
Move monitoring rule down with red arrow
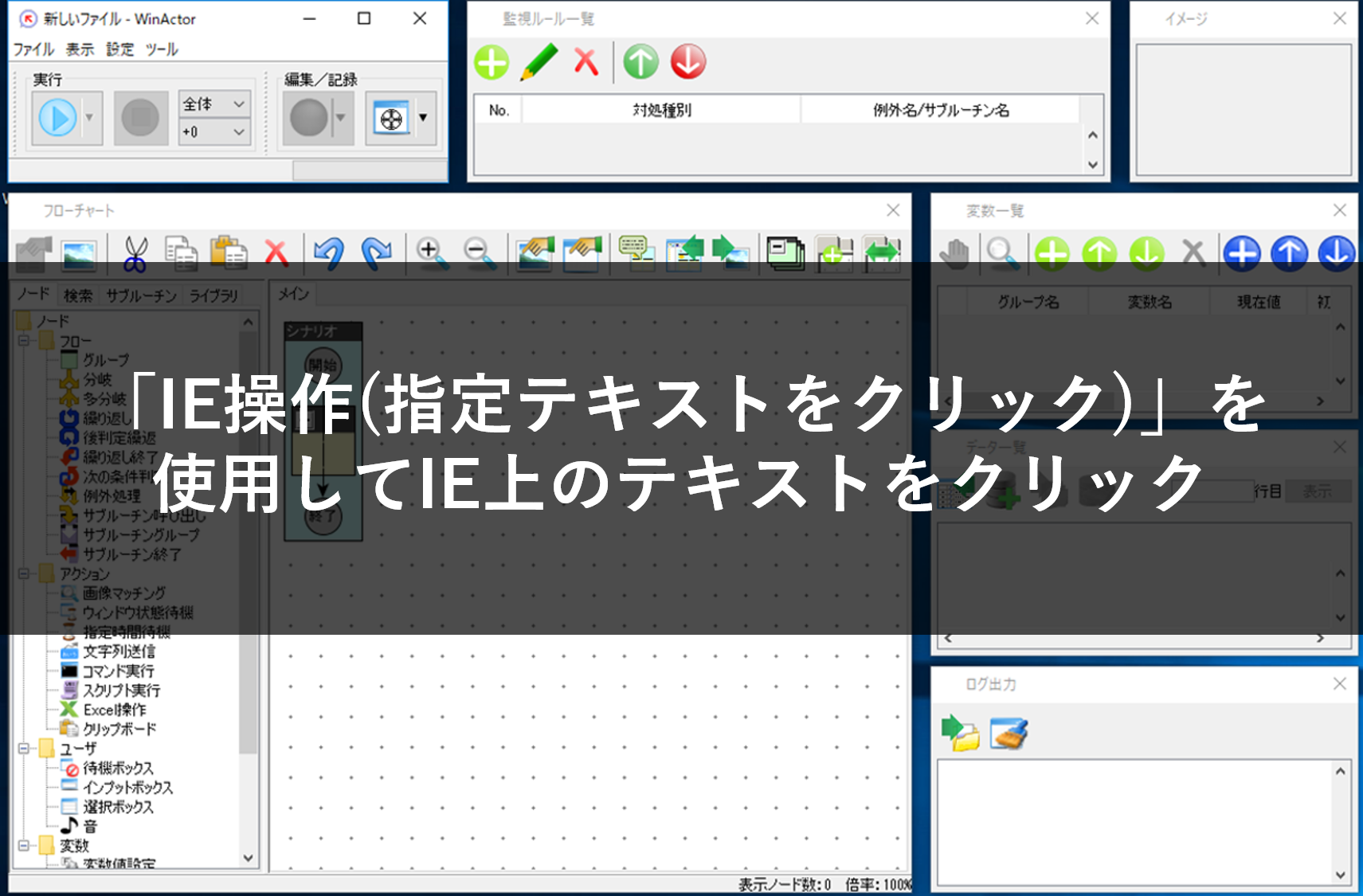click(688, 62)
